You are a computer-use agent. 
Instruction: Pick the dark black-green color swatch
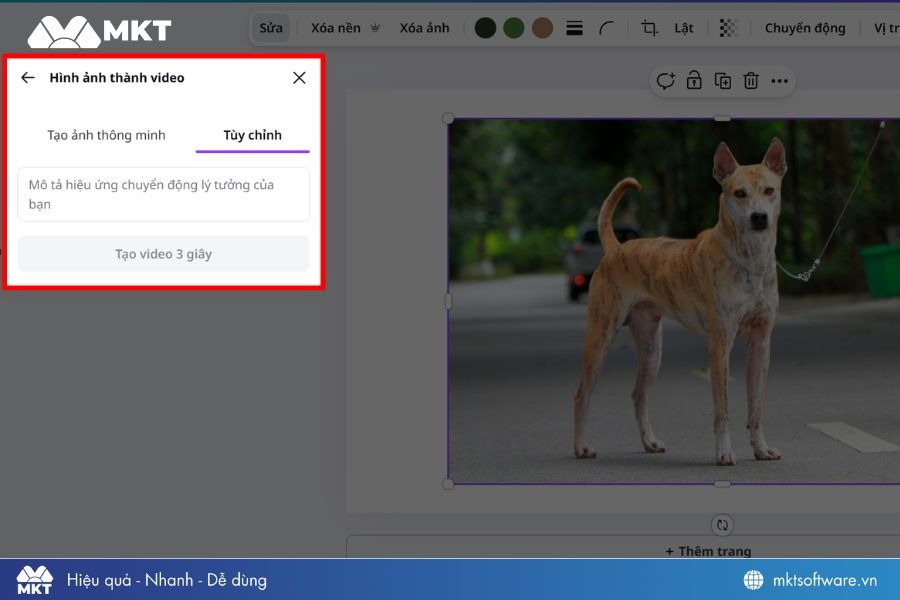pos(485,28)
